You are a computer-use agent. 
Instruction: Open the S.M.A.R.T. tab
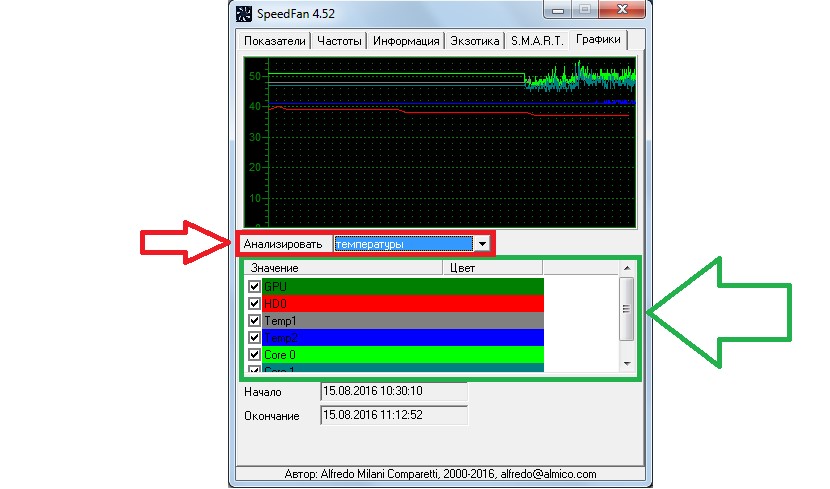pos(537,41)
